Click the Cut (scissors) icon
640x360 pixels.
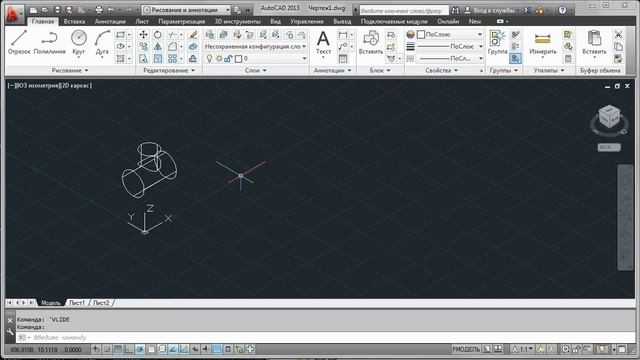618,35
